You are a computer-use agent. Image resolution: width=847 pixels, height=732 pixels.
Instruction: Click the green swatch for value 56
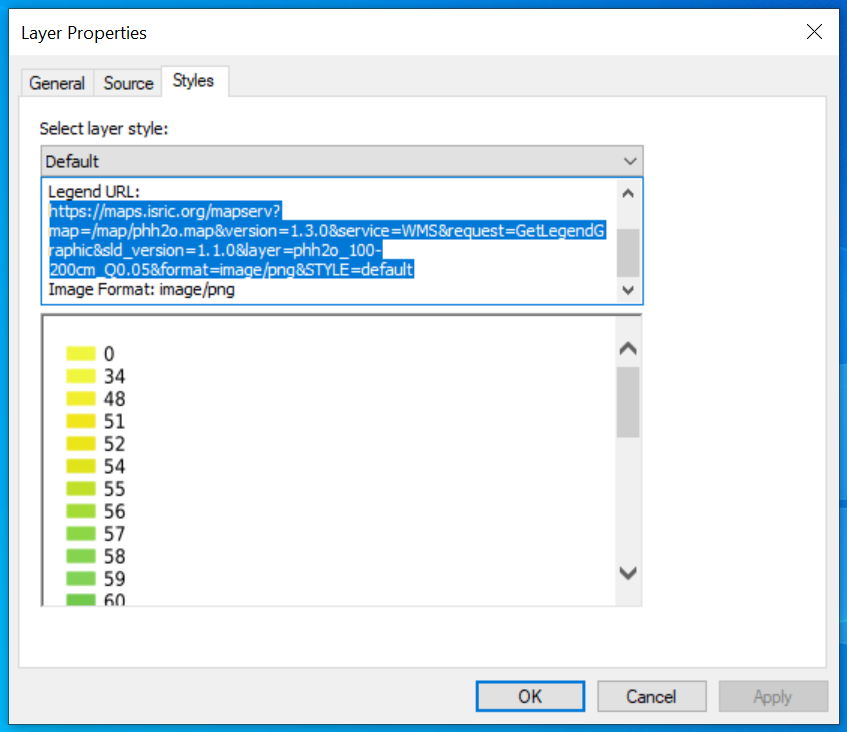[x=80, y=511]
